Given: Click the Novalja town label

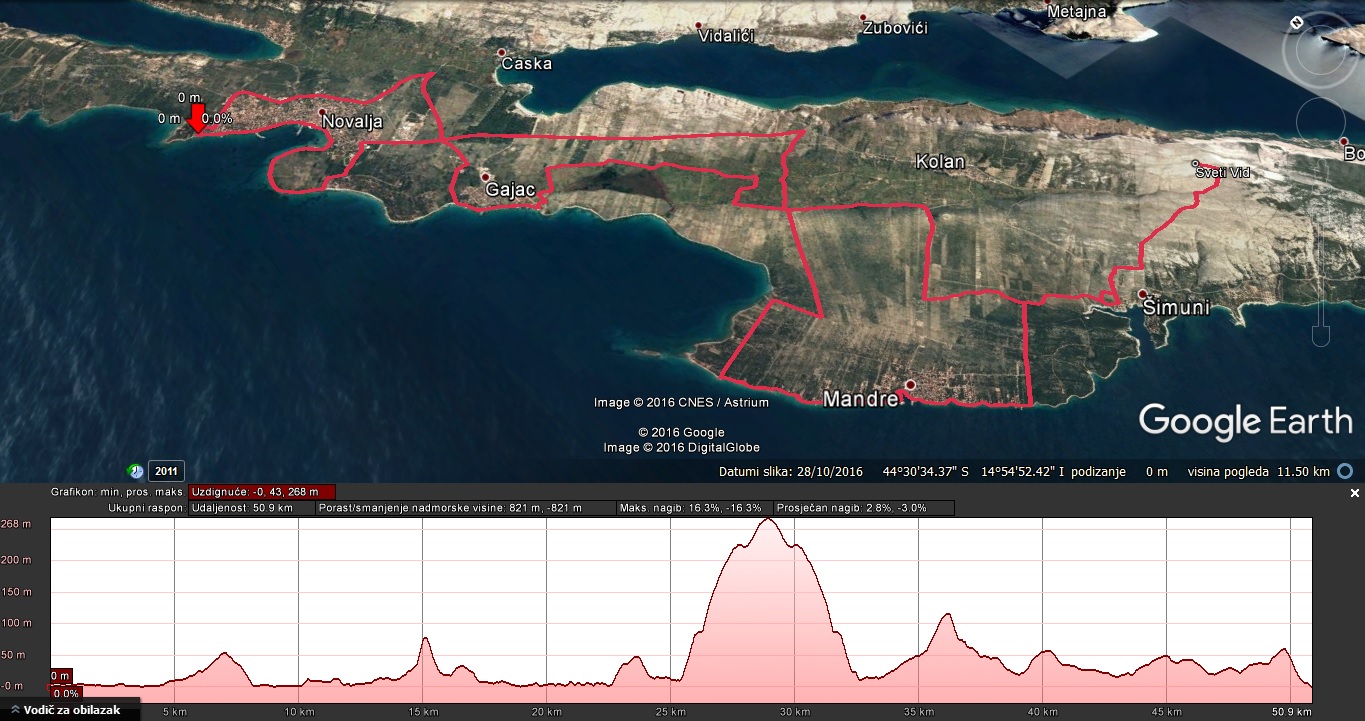Looking at the screenshot, I should pos(353,122).
